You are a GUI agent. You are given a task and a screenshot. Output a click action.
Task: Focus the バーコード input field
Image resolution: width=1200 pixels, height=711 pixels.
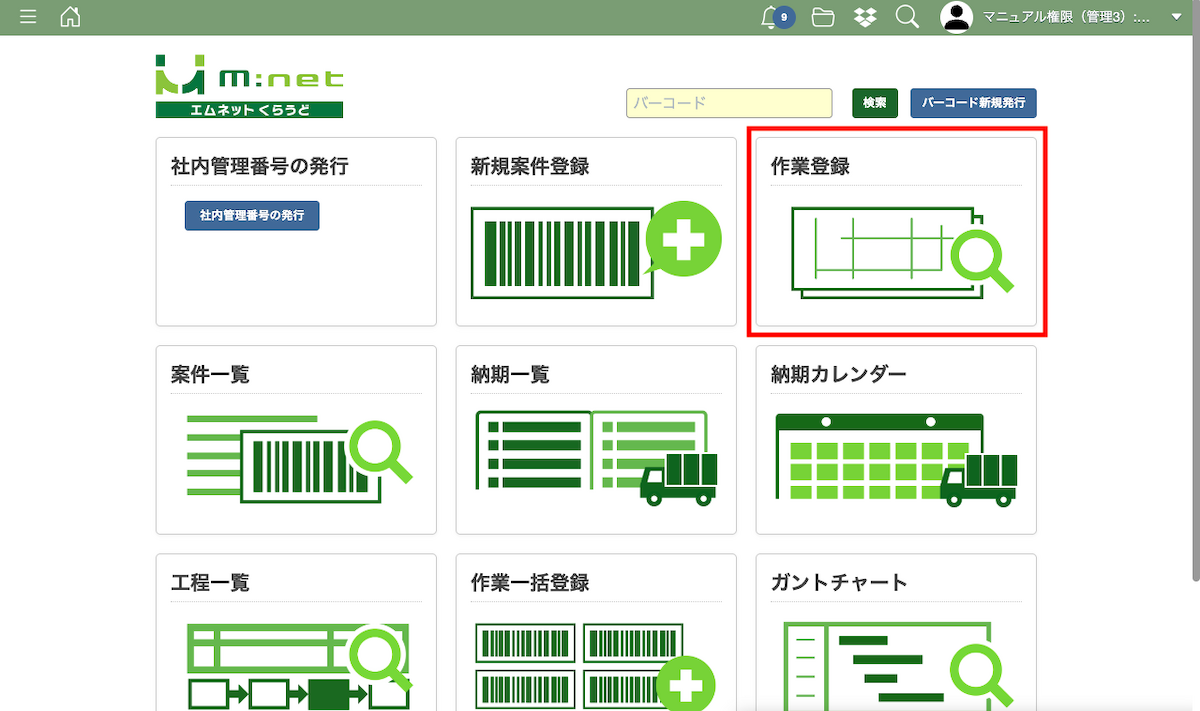coord(729,103)
